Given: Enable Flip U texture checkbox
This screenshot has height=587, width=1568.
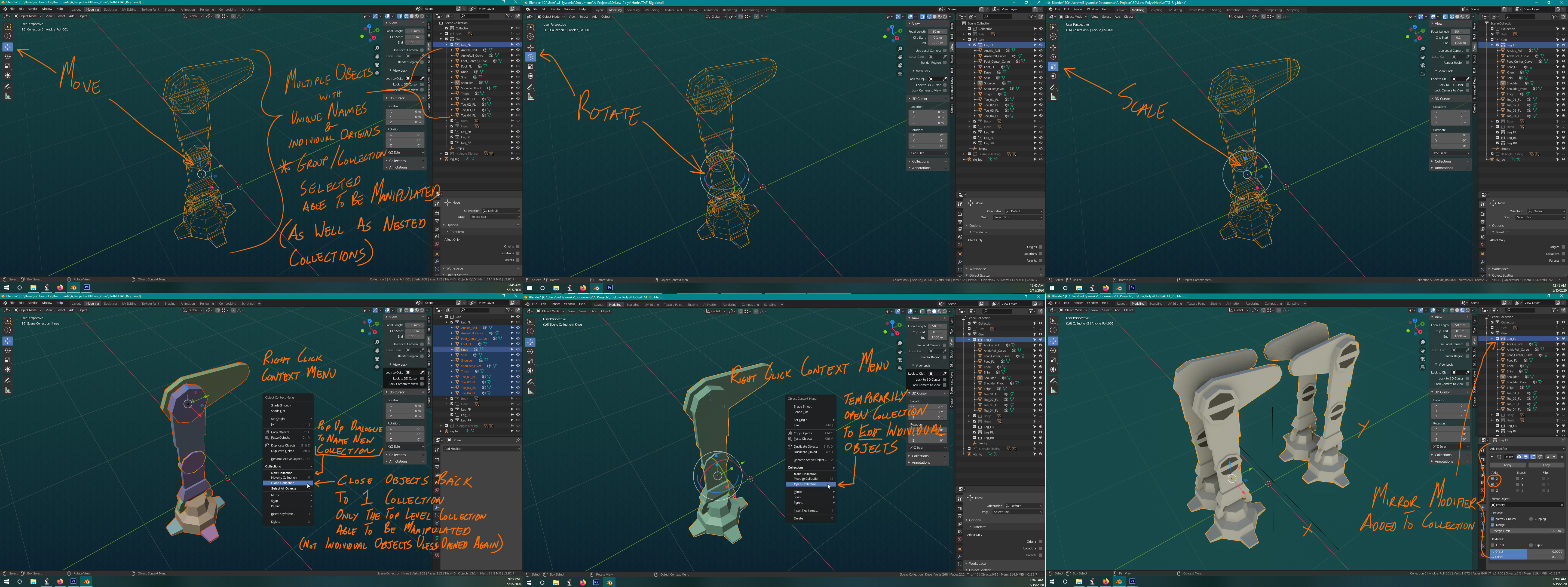Looking at the screenshot, I should coord(1493,545).
